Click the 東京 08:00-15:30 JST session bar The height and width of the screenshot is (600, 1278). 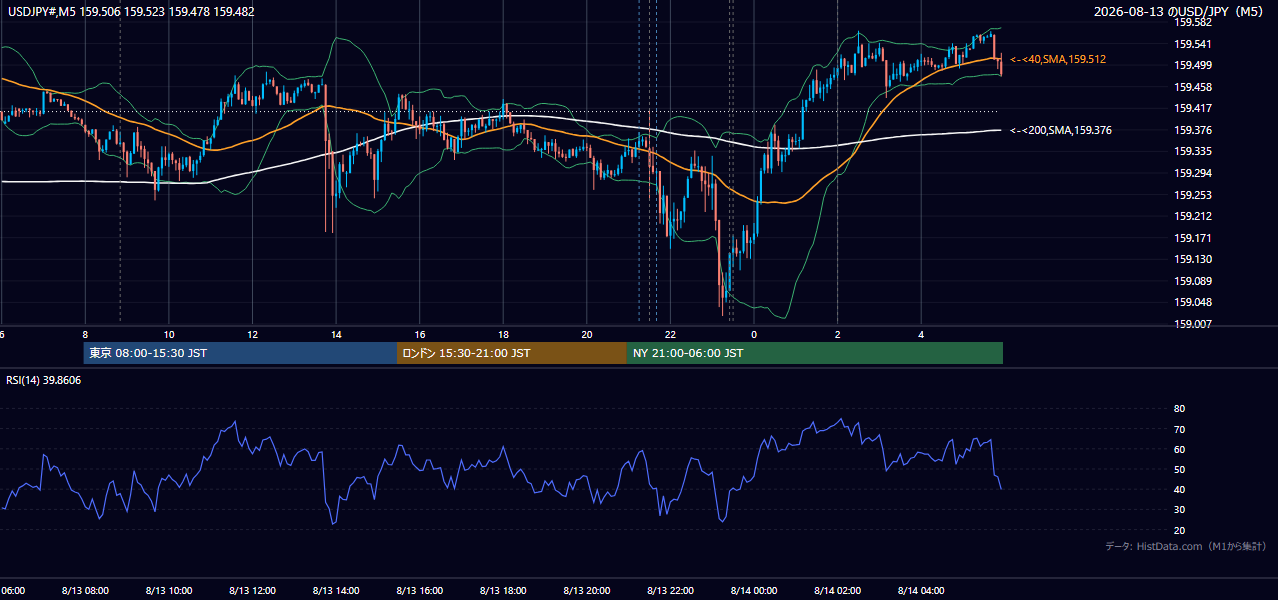point(240,353)
